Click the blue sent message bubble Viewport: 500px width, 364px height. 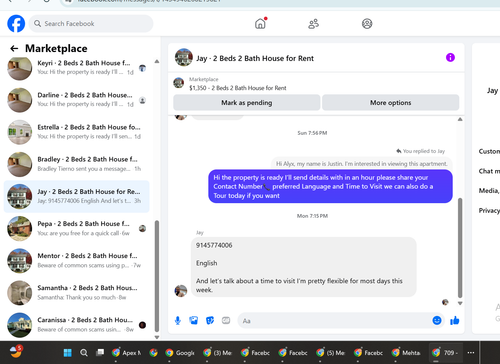330,186
